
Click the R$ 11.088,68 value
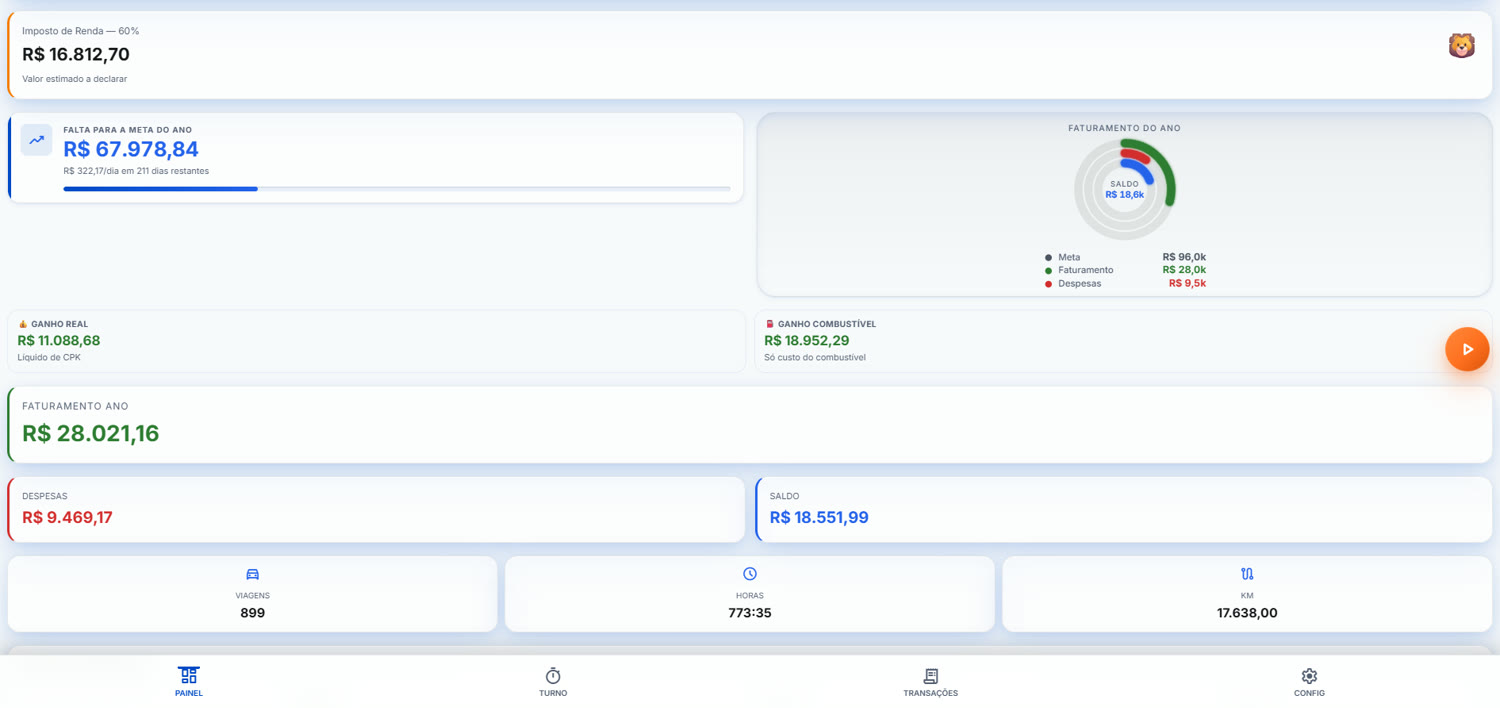pyautogui.click(x=59, y=340)
